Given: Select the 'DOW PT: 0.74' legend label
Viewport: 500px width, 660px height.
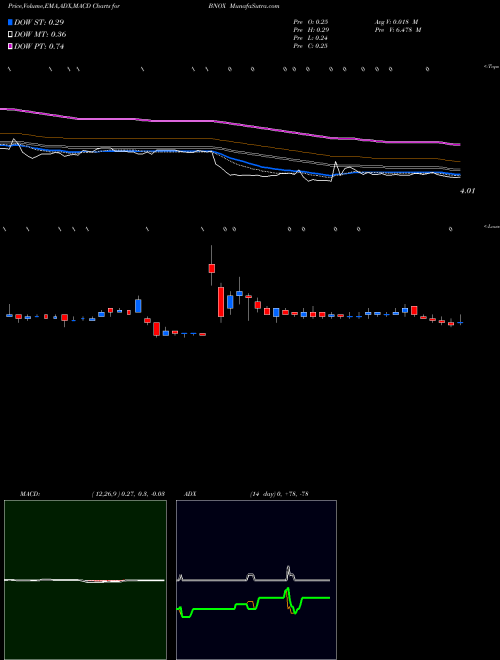Looking at the screenshot, I should tap(39, 47).
